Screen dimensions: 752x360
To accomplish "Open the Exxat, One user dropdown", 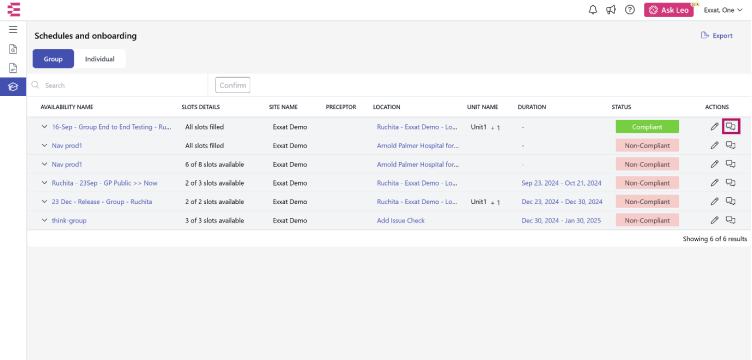I will 723,10.
